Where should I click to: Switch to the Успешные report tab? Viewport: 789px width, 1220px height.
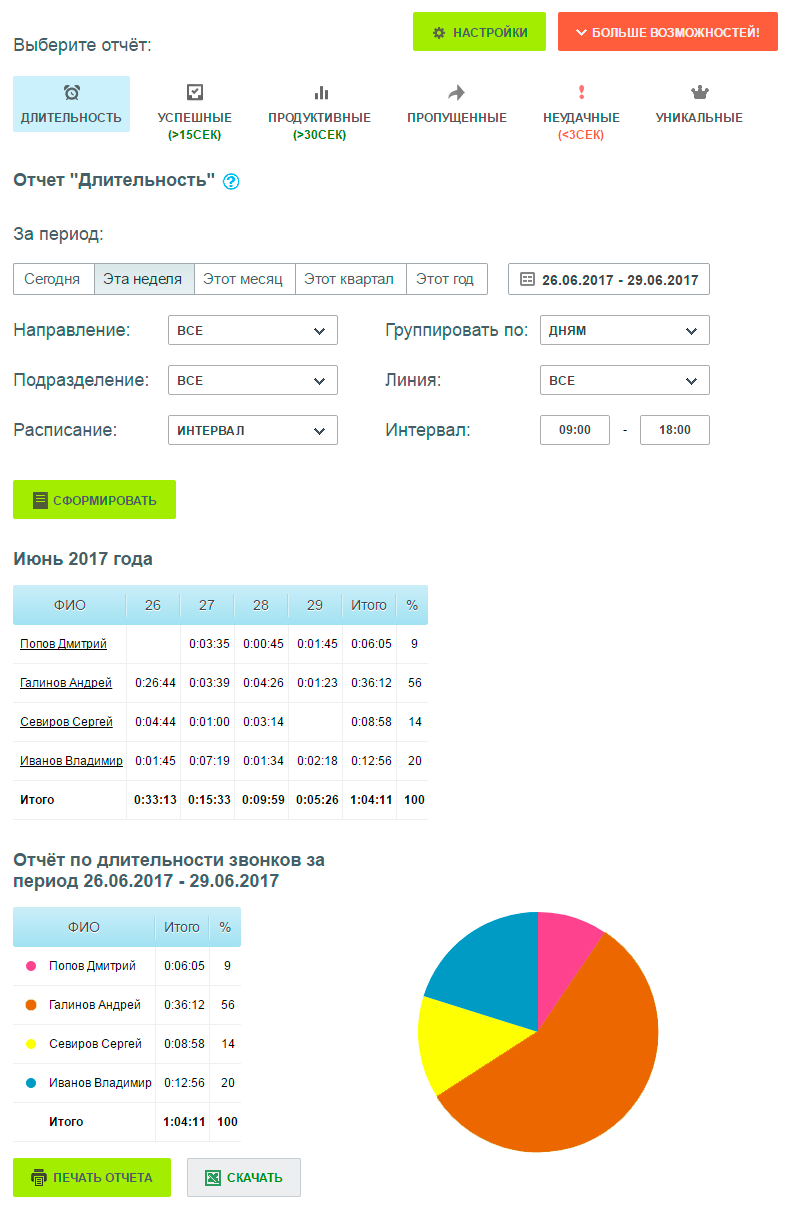point(195,112)
